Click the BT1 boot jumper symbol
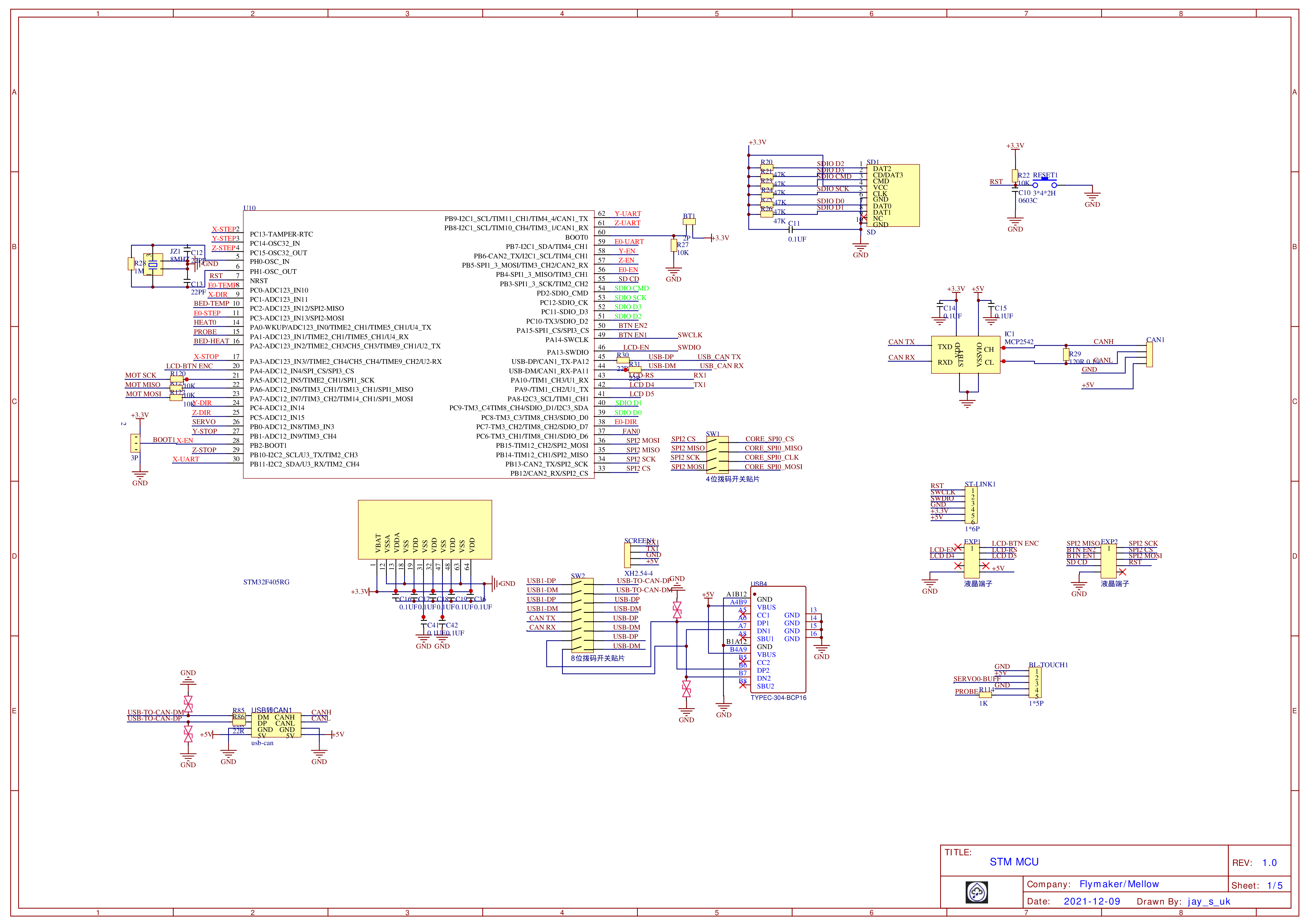The width and height of the screenshot is (1308, 924). pyautogui.click(x=689, y=222)
